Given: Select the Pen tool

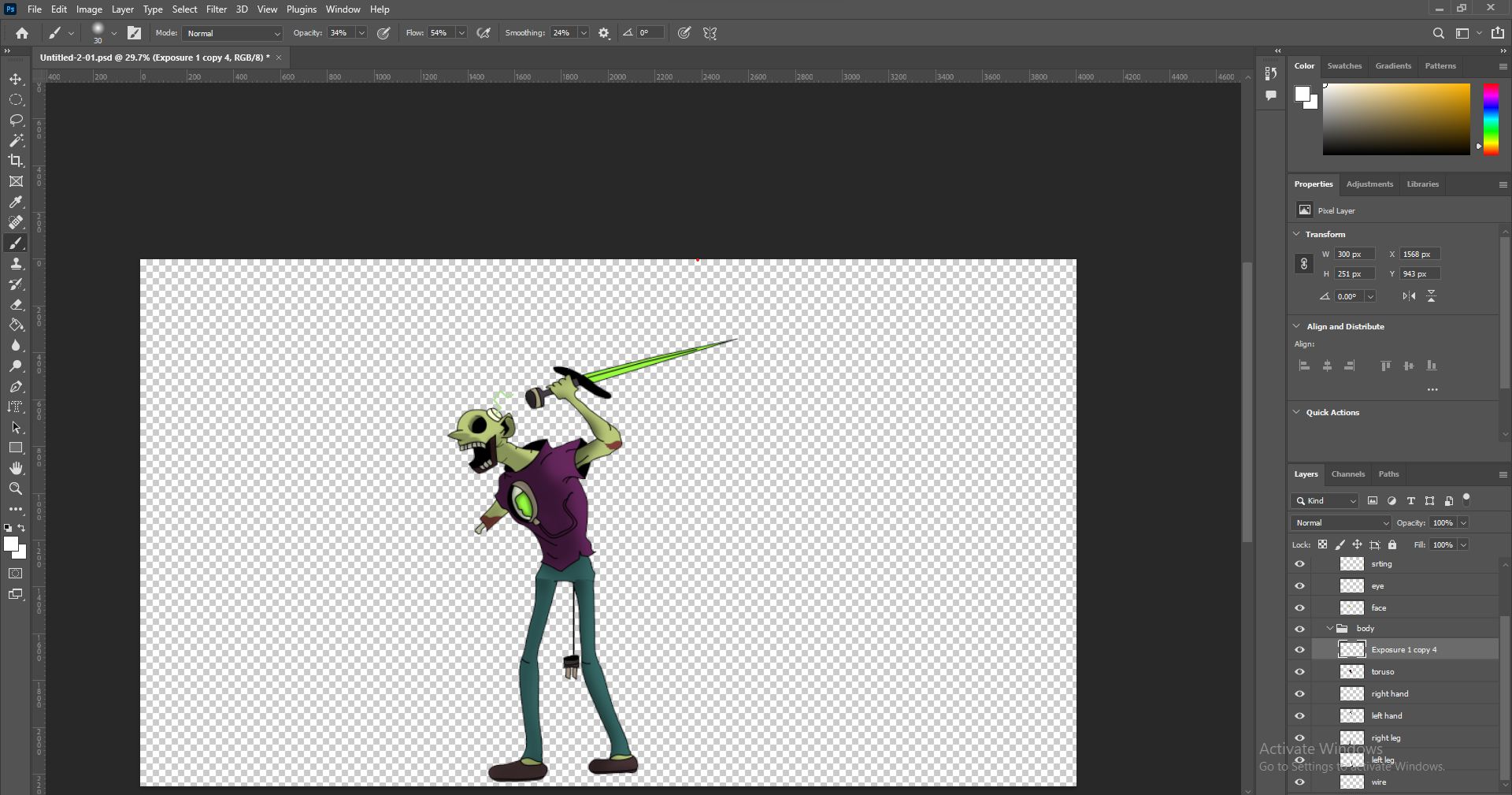Looking at the screenshot, I should tap(16, 386).
